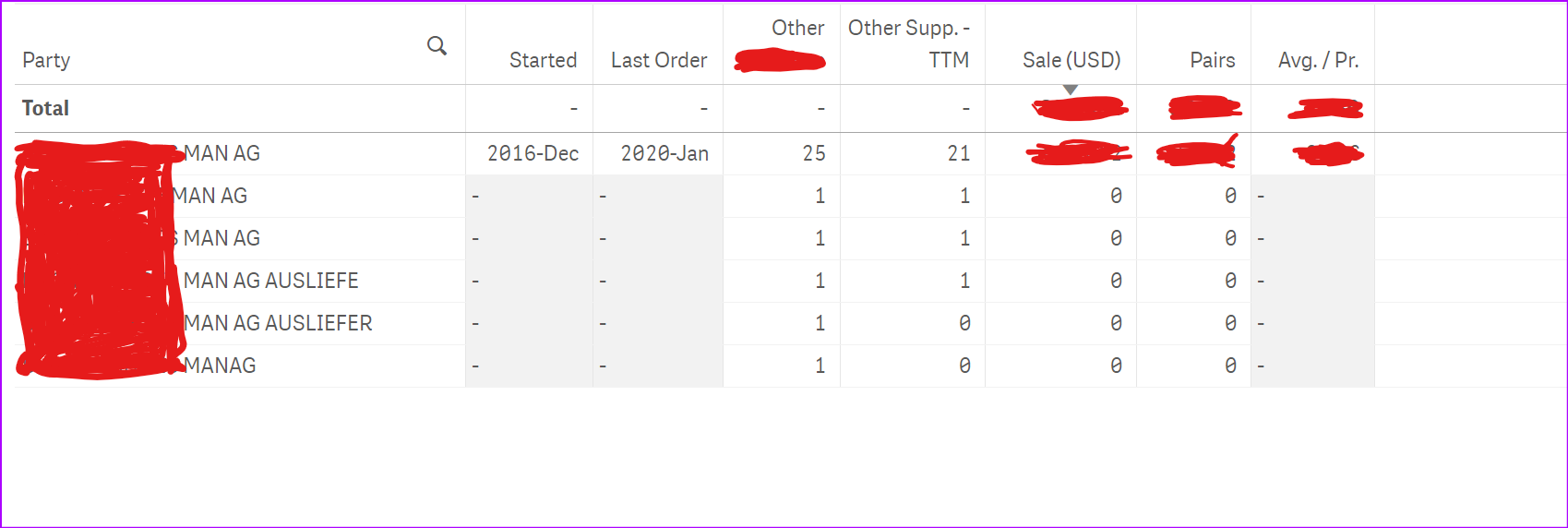
Task: Click the first MAN AG party cell
Action: pos(221,153)
